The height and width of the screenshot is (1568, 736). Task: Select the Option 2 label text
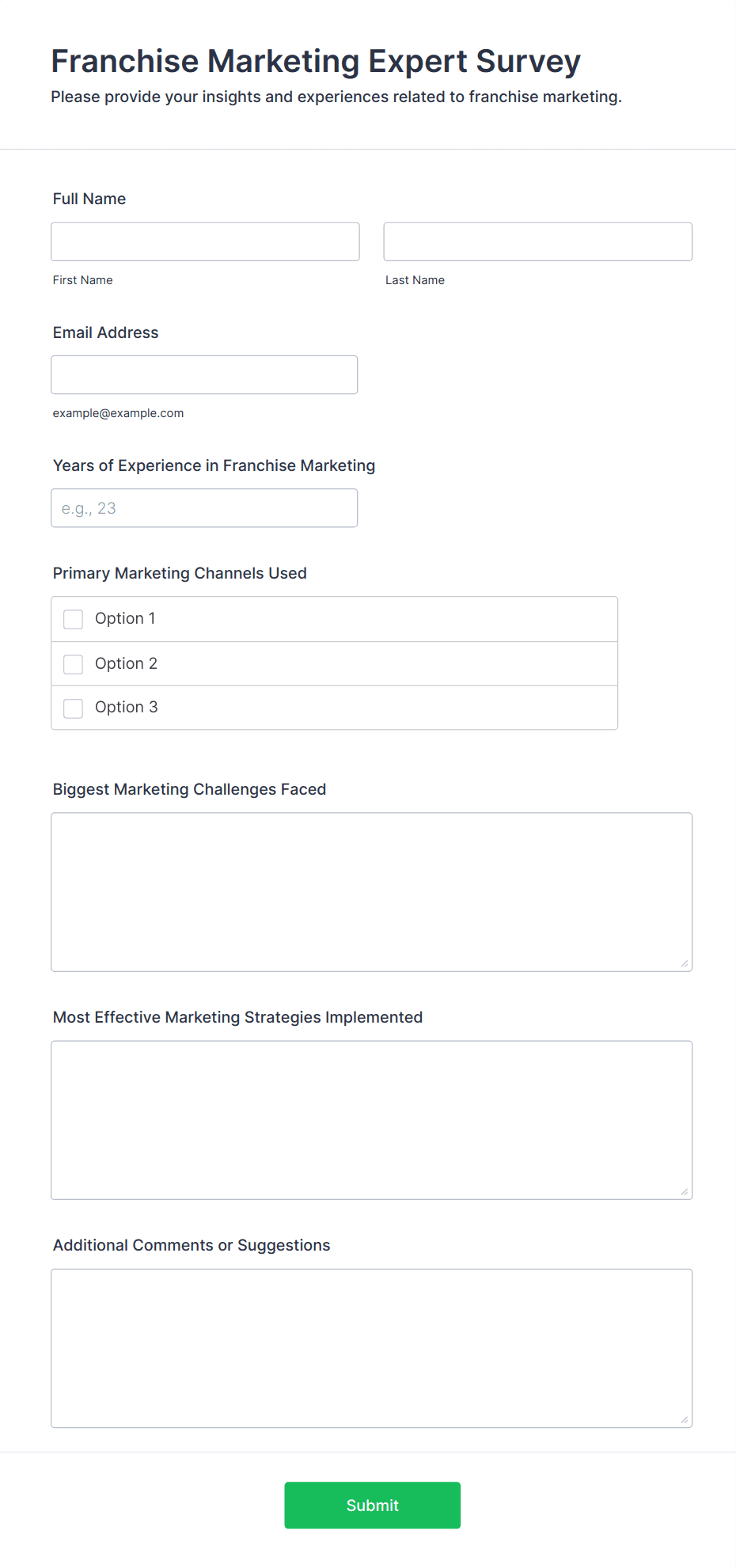point(126,663)
